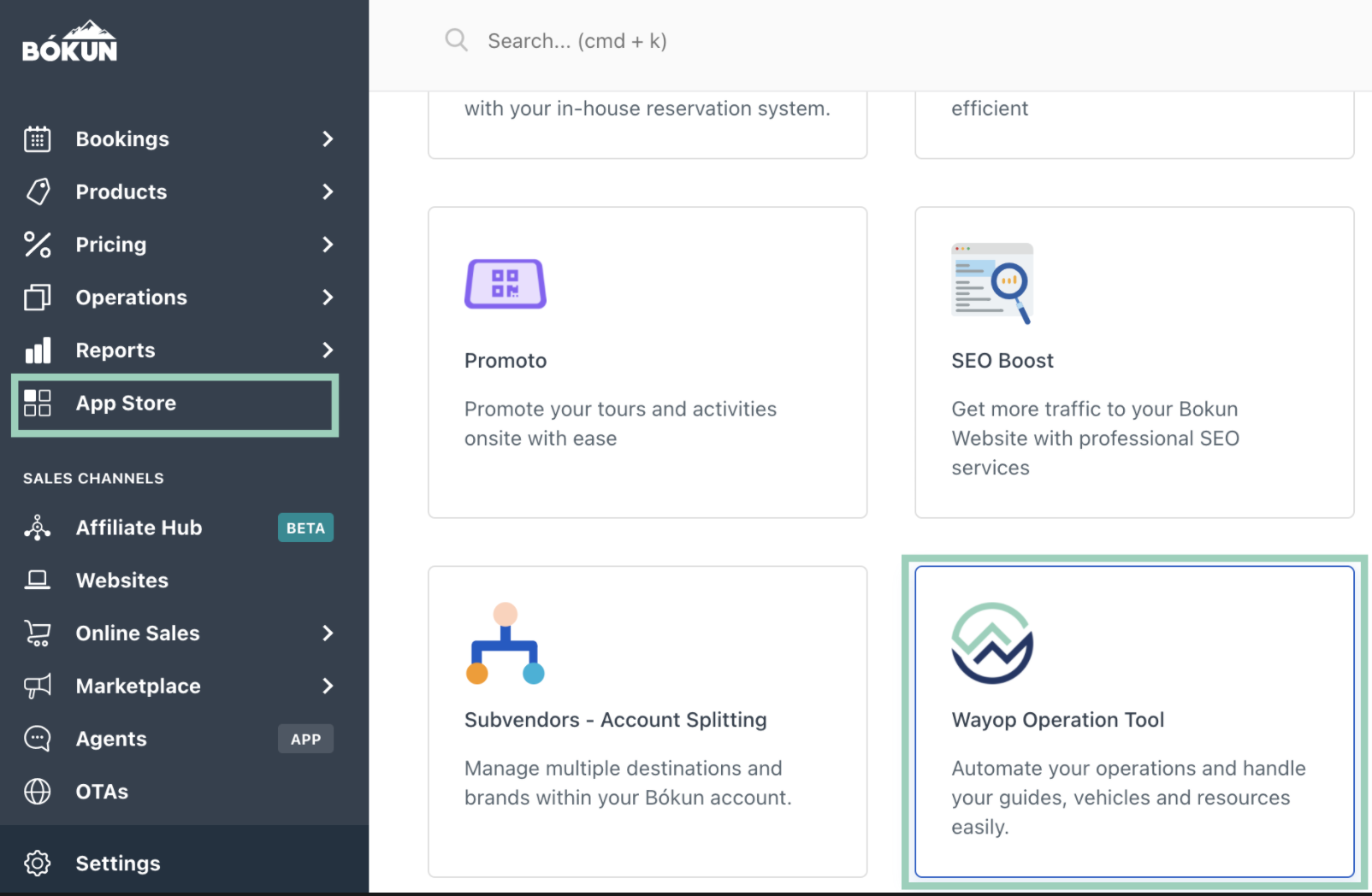This screenshot has height=896, width=1372.
Task: Click Promoto description about onsite promotion
Action: click(x=621, y=423)
